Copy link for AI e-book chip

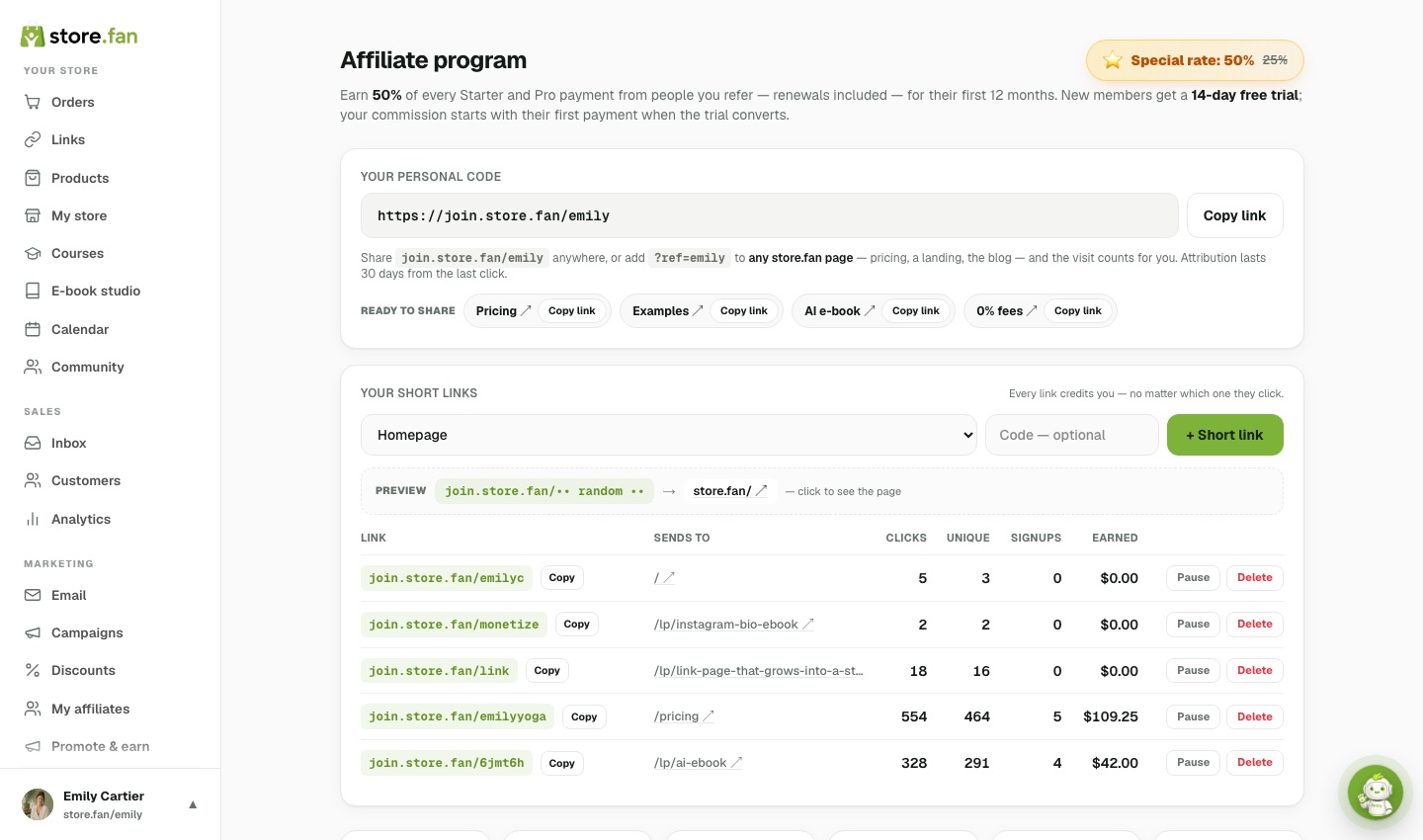916,310
